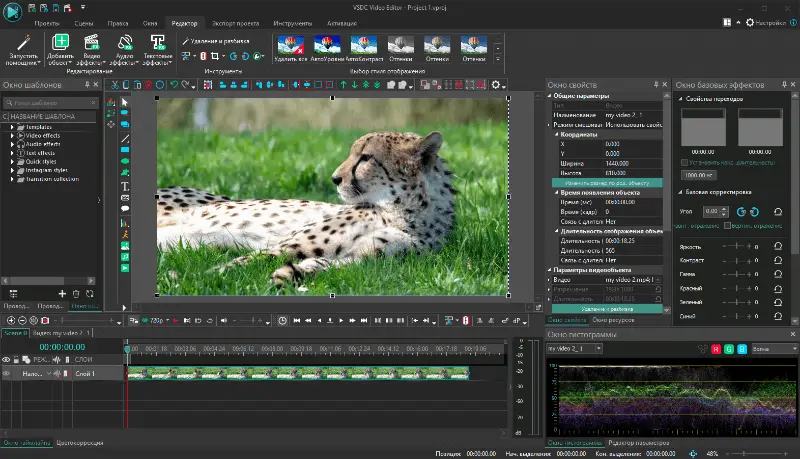Collapse the Базовая корректировка section

pyautogui.click(x=681, y=192)
